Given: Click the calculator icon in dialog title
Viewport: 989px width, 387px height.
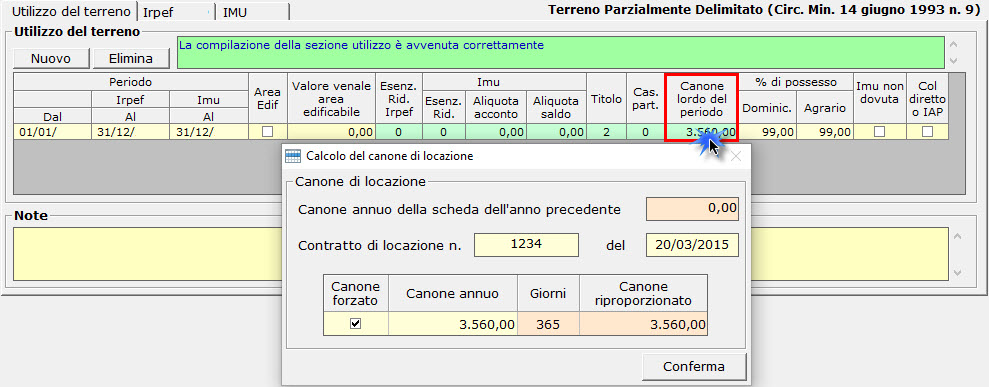Looking at the screenshot, I should tap(293, 156).
